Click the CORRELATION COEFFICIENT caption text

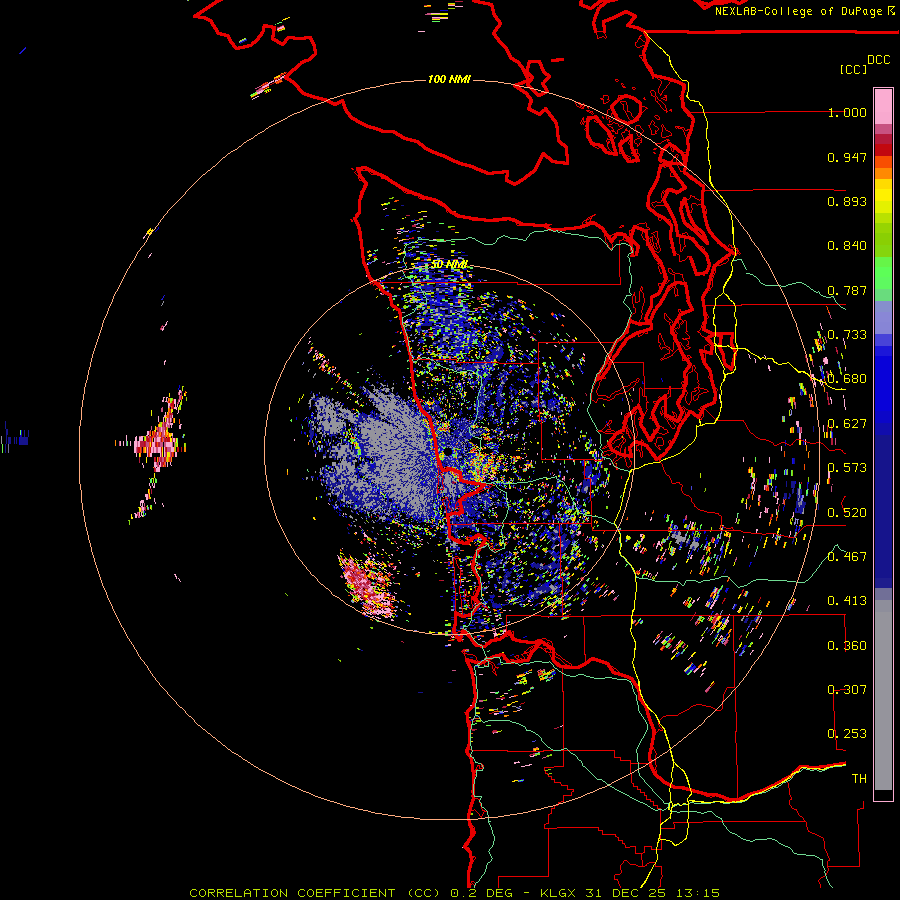point(292,893)
